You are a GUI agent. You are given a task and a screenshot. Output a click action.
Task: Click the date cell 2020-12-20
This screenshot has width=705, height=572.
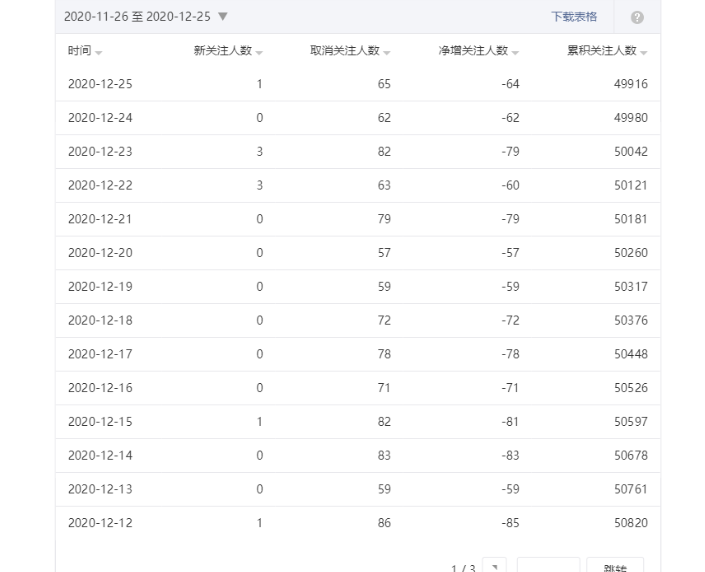click(x=100, y=253)
